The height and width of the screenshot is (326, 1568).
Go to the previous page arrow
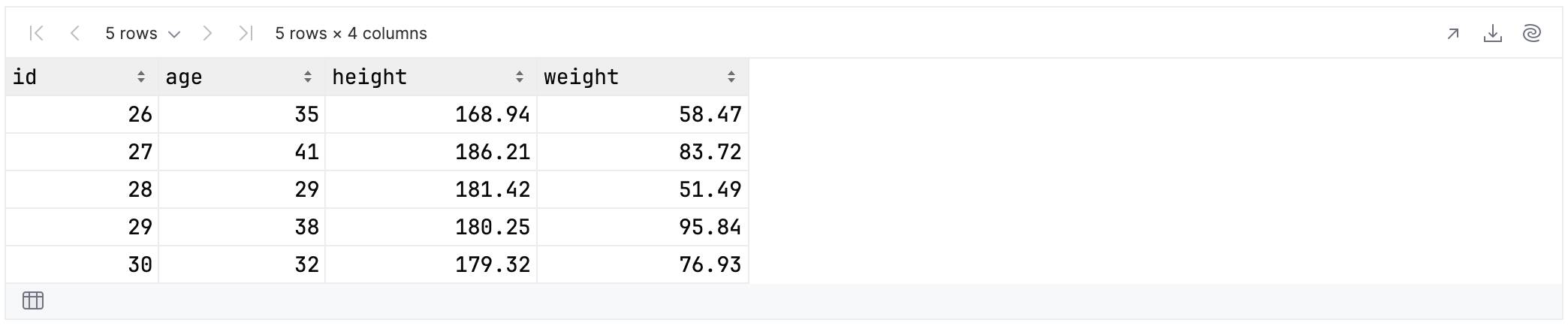(74, 33)
